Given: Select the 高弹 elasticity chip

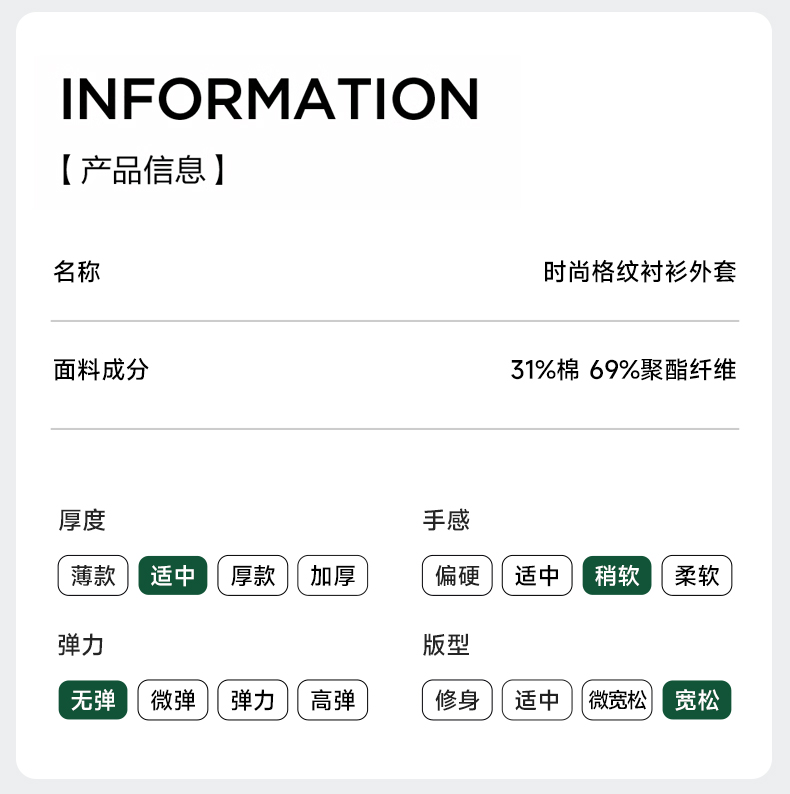Looking at the screenshot, I should (x=333, y=700).
